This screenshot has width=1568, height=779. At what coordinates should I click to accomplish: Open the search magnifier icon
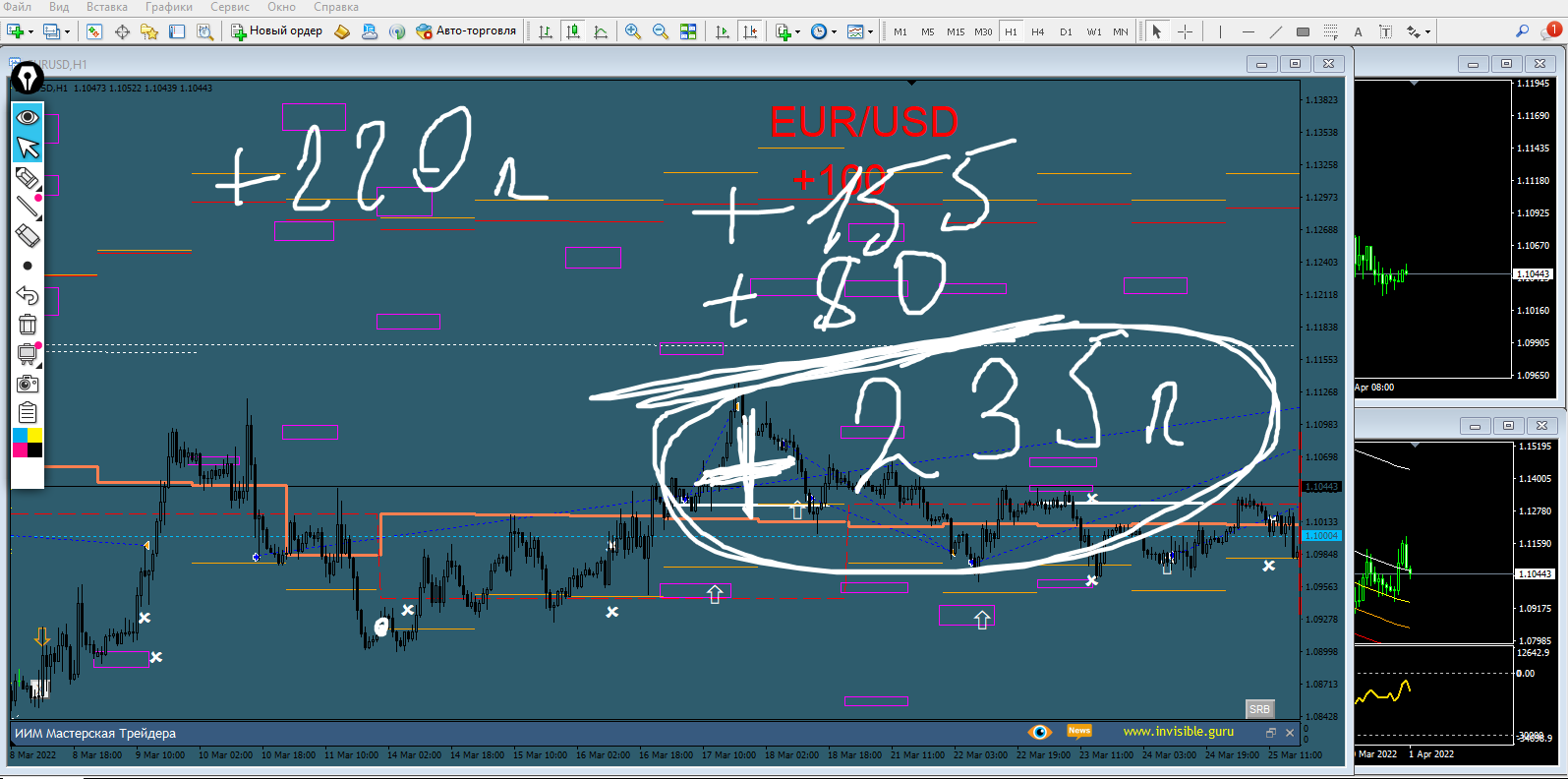click(x=1522, y=31)
